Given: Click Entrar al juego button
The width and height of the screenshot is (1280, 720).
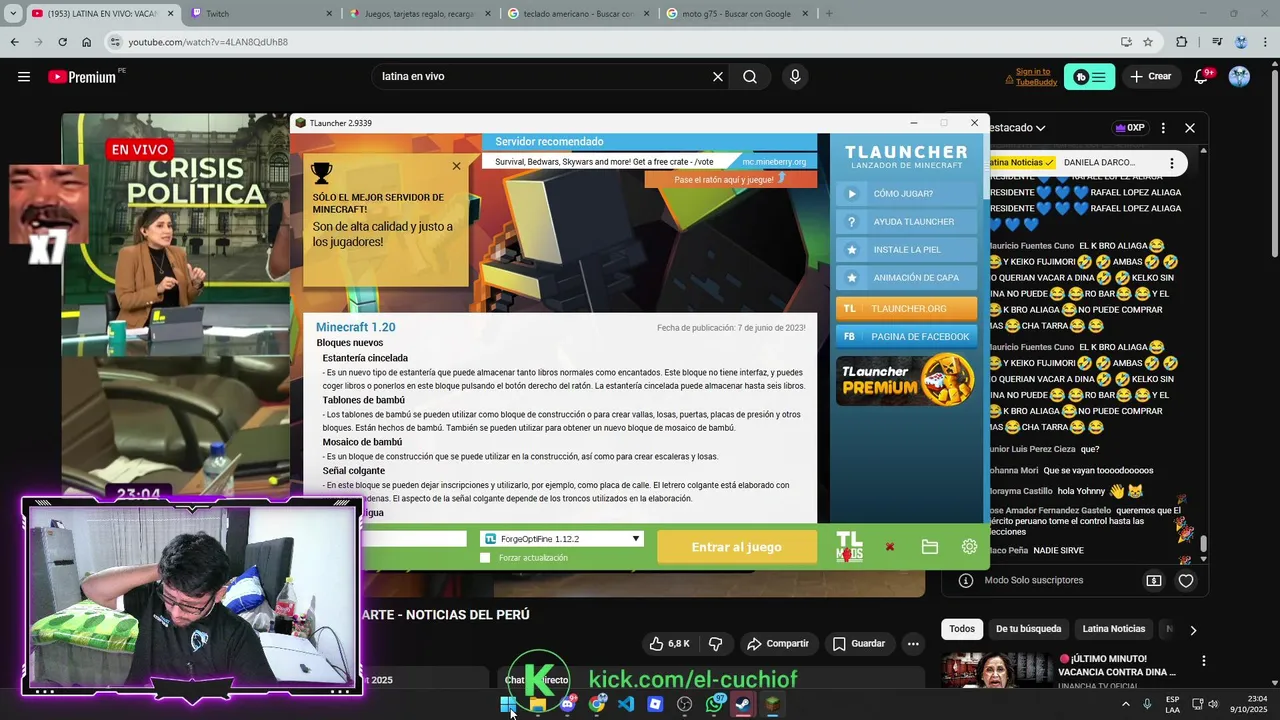Looking at the screenshot, I should (x=737, y=547).
